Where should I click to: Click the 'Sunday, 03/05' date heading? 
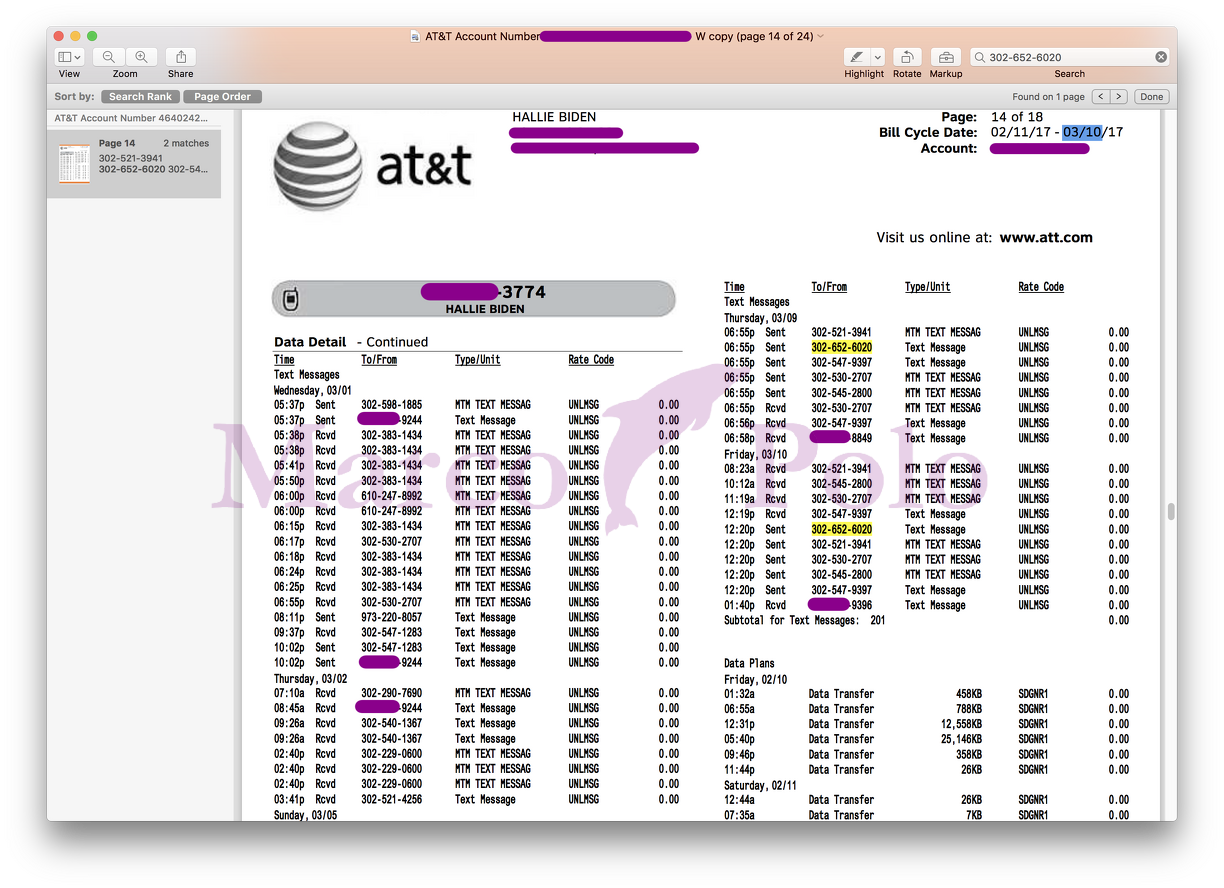point(306,815)
